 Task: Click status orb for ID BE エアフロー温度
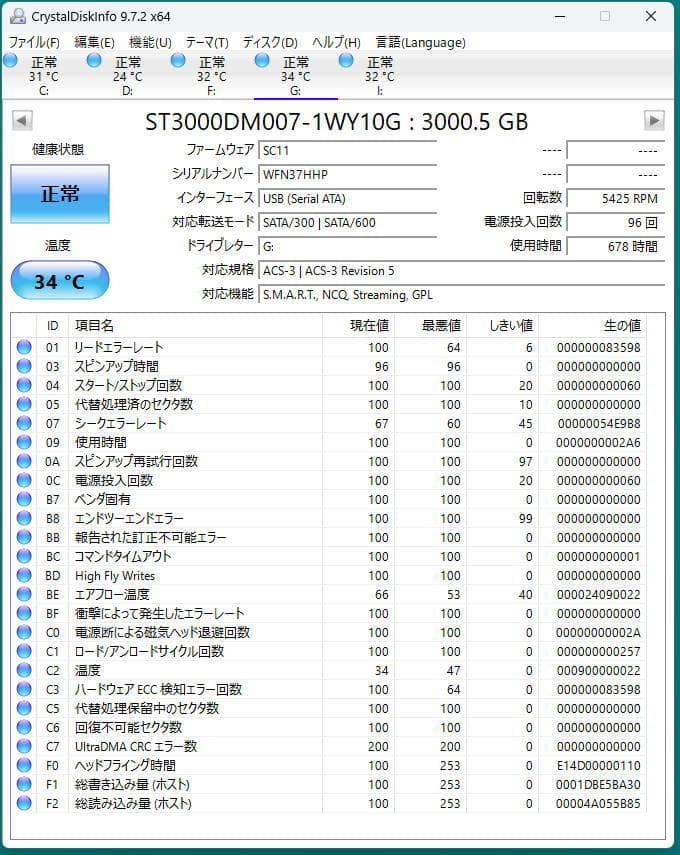click(x=24, y=594)
